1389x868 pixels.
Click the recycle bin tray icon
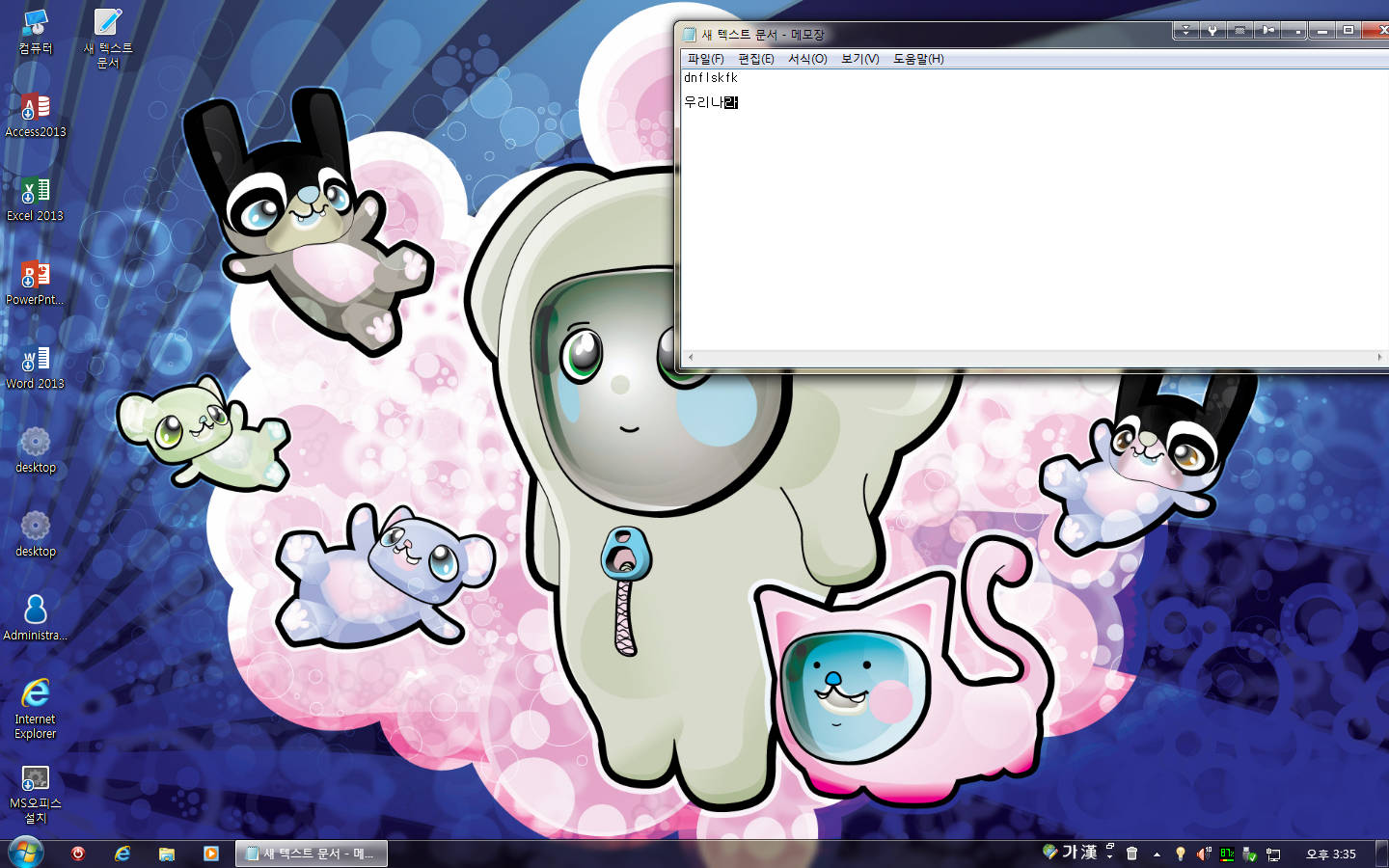tap(1132, 854)
